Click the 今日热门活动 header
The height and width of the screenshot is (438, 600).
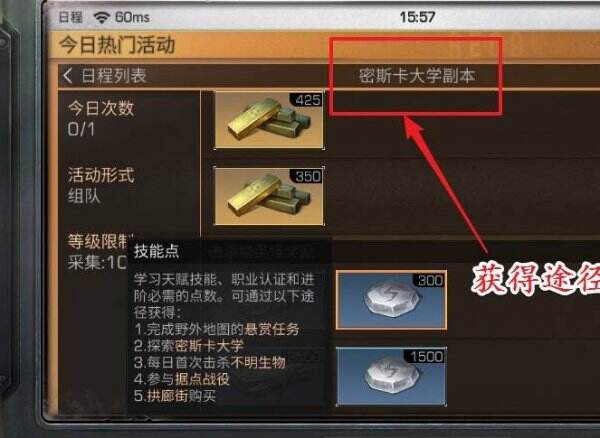point(117,45)
